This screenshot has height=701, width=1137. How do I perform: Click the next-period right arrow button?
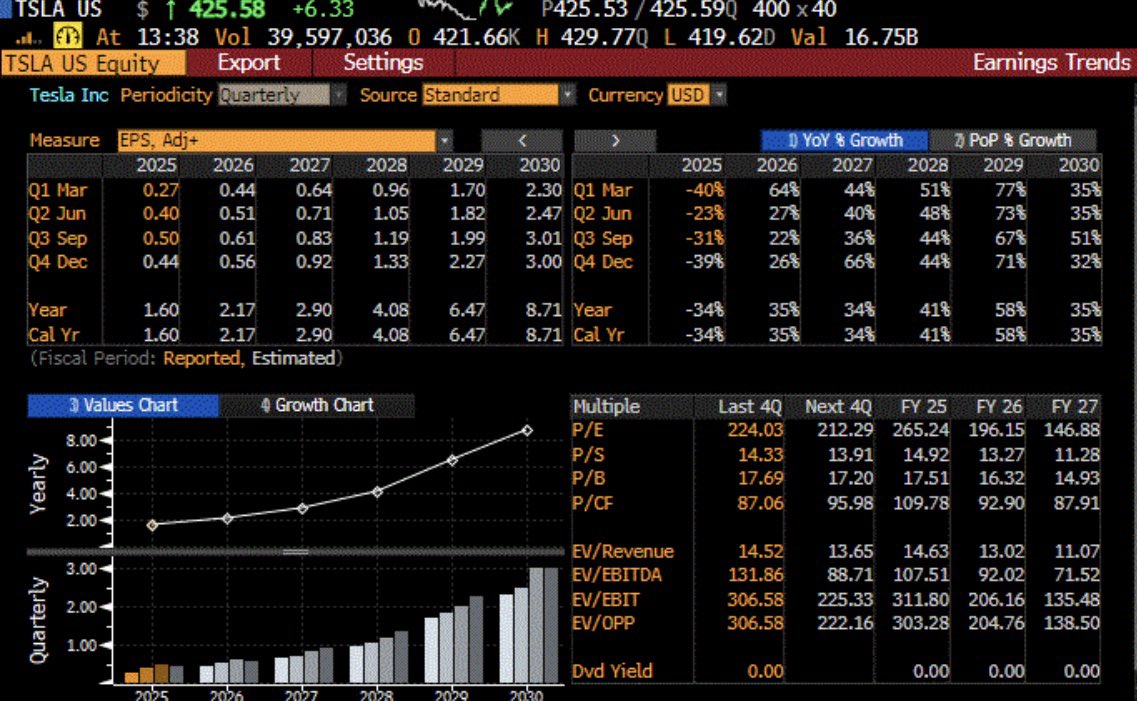(614, 141)
